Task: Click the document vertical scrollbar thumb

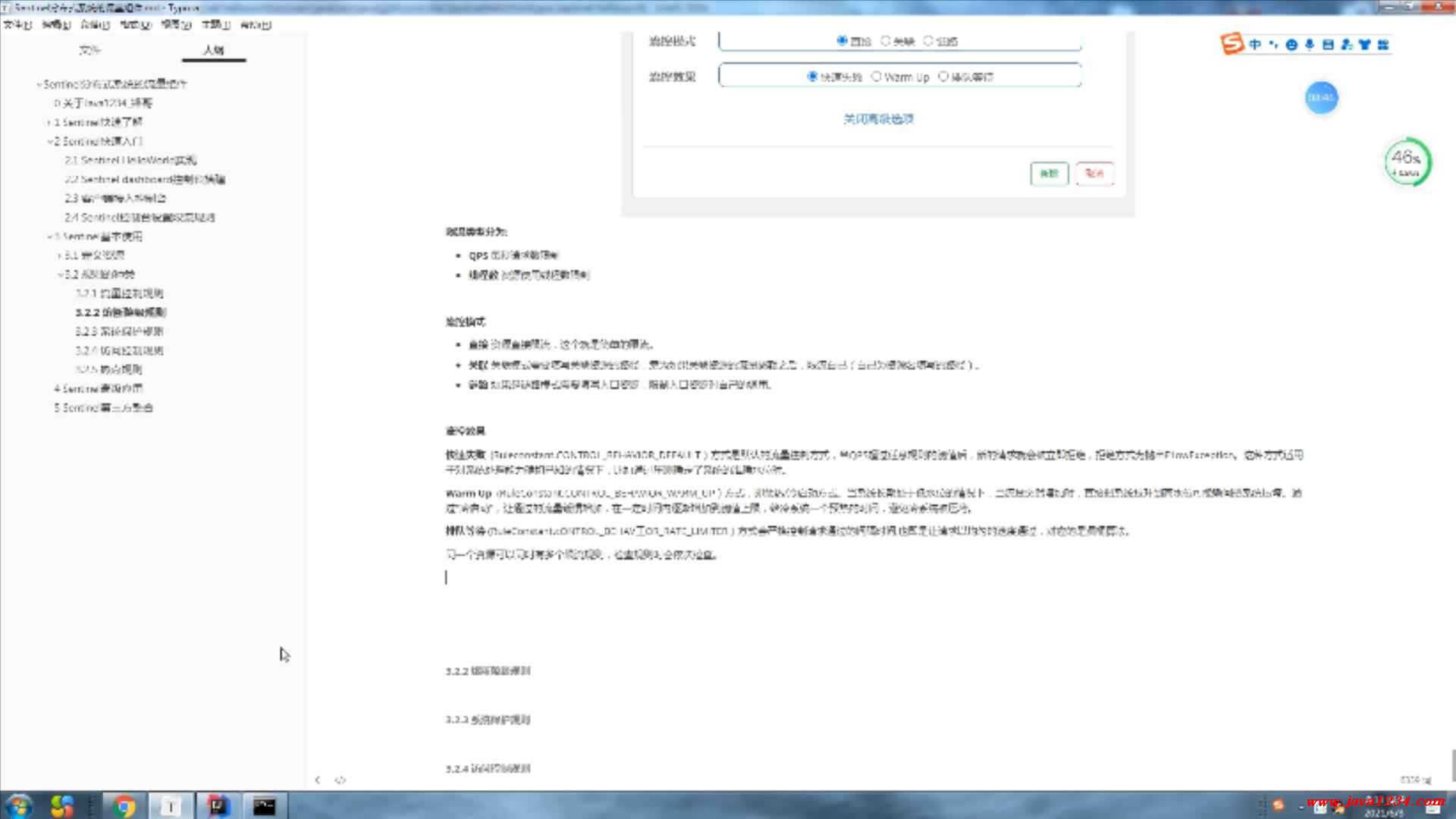Action: point(1453,764)
